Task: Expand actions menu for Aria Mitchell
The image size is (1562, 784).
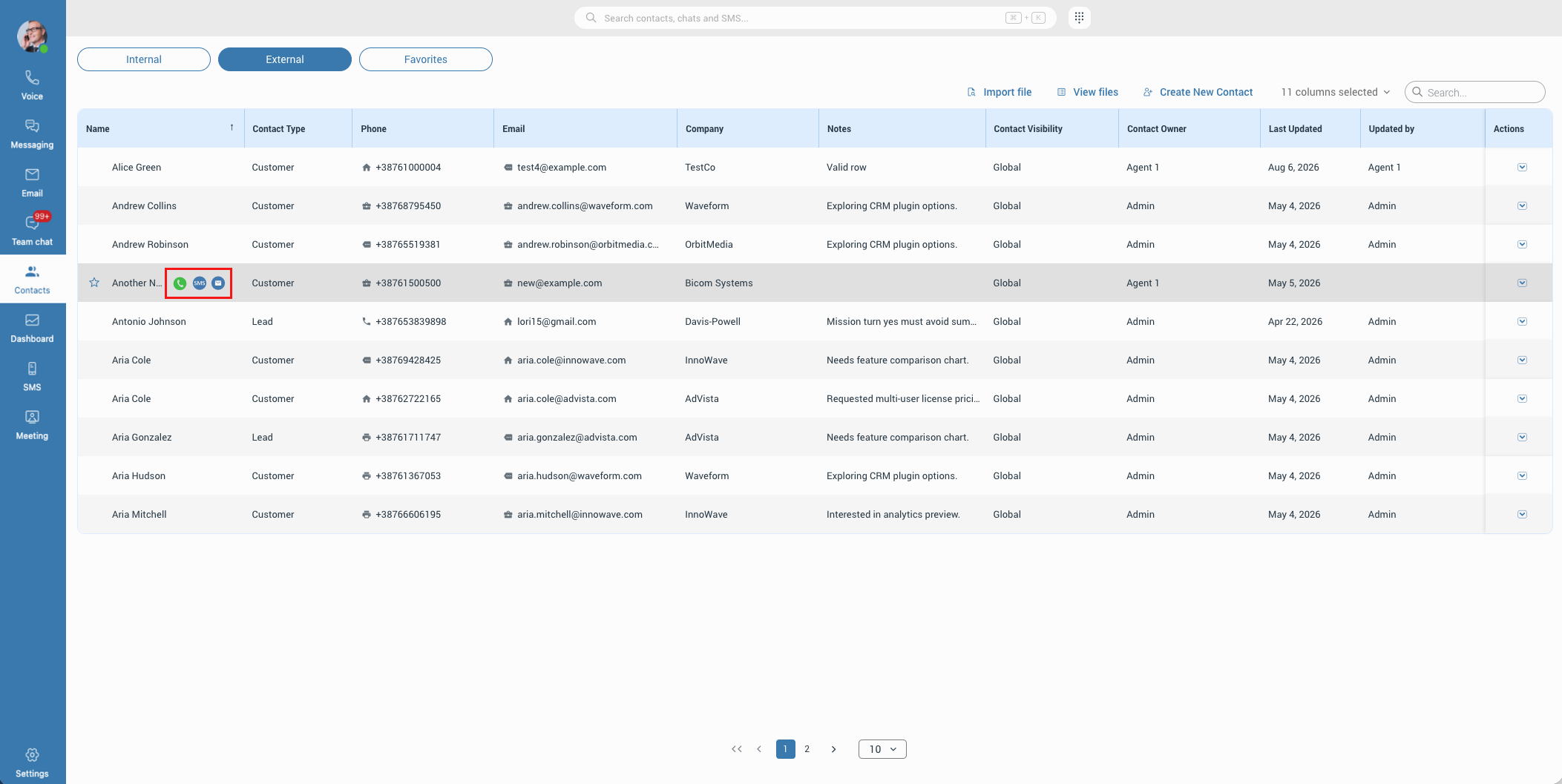Action: [x=1522, y=515]
